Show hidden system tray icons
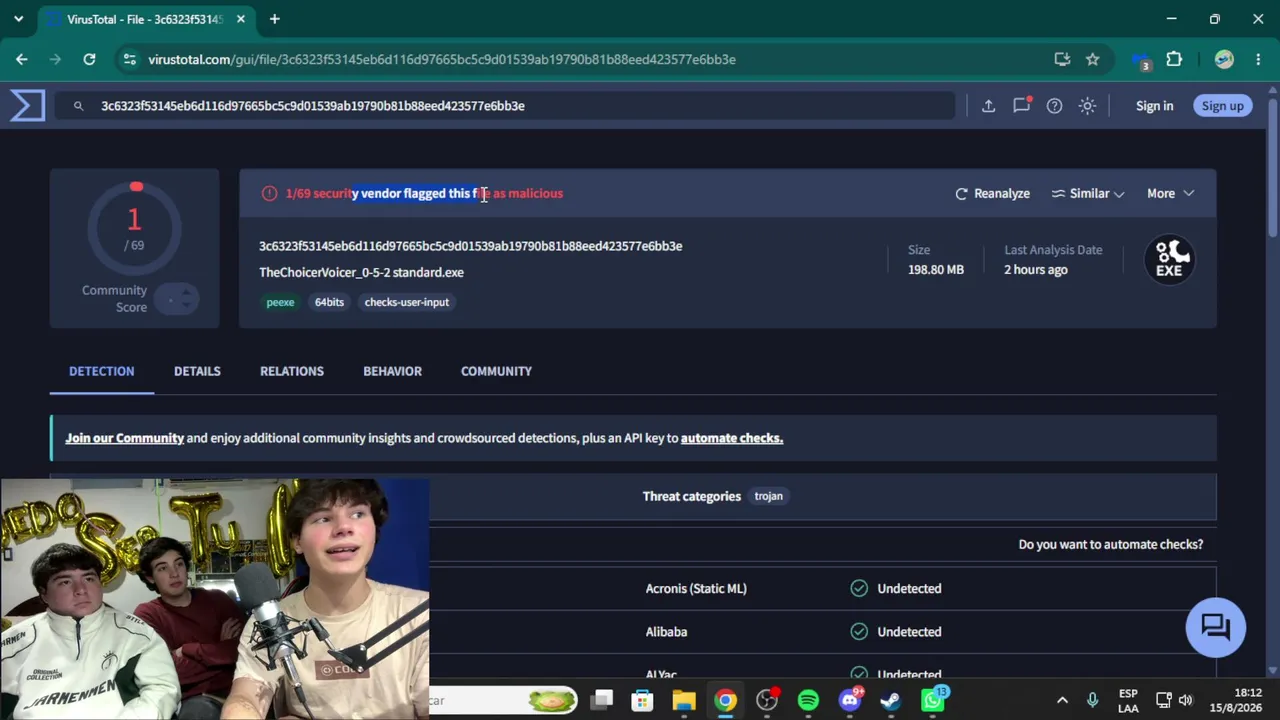 1062,700
